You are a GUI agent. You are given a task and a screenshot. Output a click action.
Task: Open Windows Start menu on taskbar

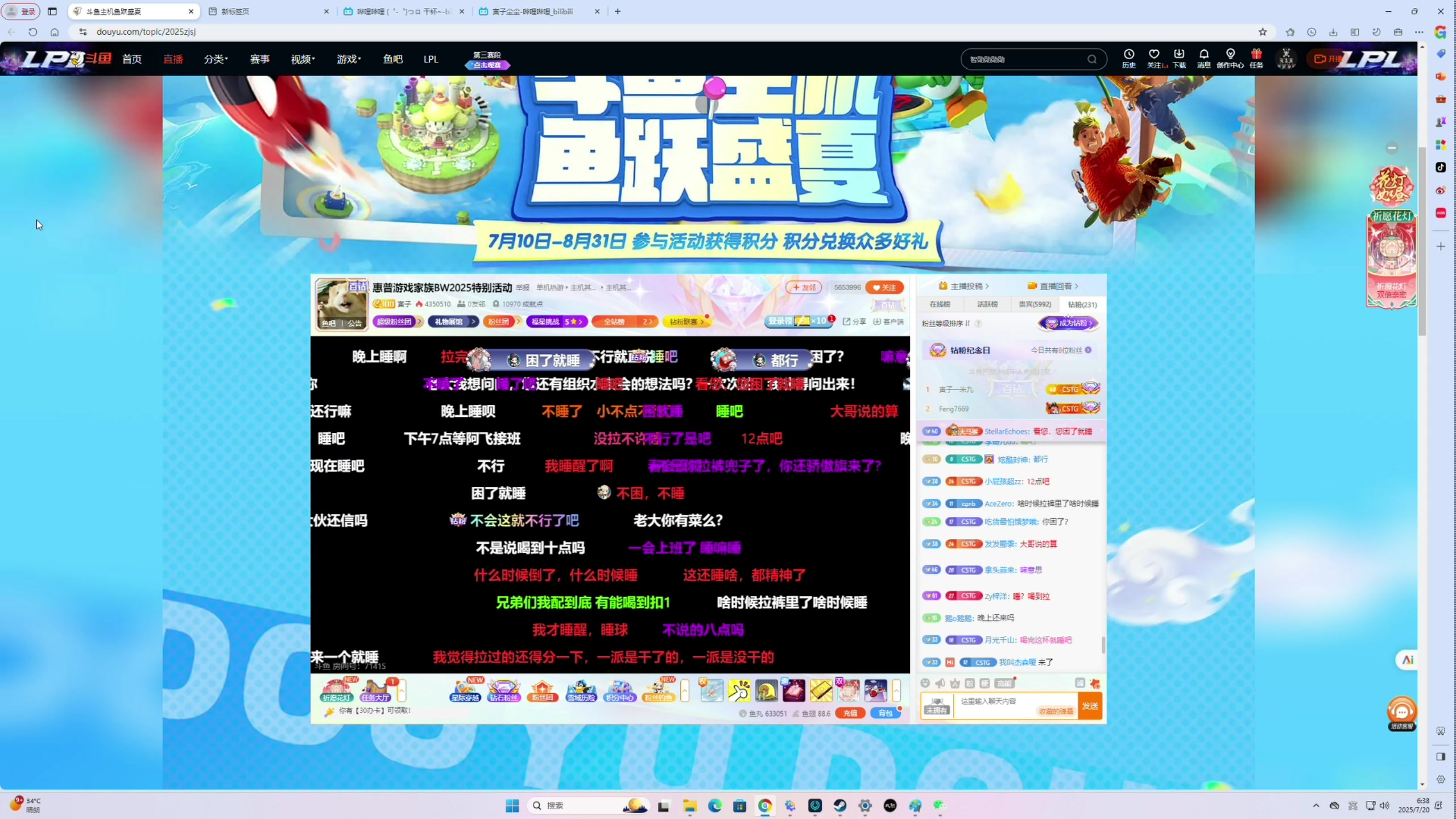pyautogui.click(x=512, y=805)
